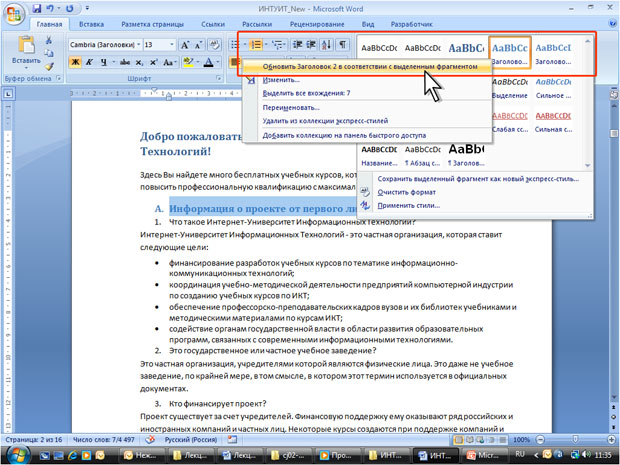Viewport: 620px width, 465px height.
Task: Customize Quick Access Toolbar dropdown arrow
Action: tap(87, 8)
